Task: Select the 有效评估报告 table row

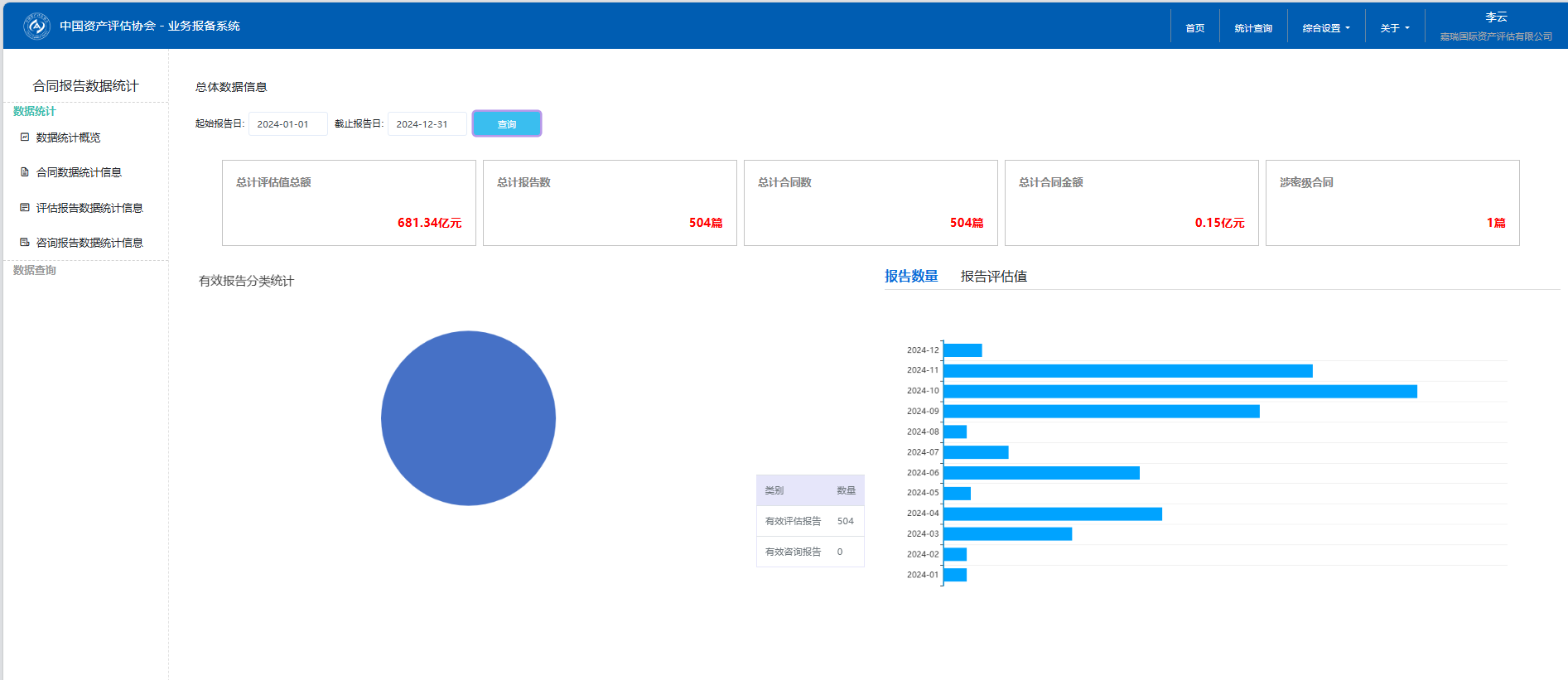Action: pyautogui.click(x=809, y=521)
